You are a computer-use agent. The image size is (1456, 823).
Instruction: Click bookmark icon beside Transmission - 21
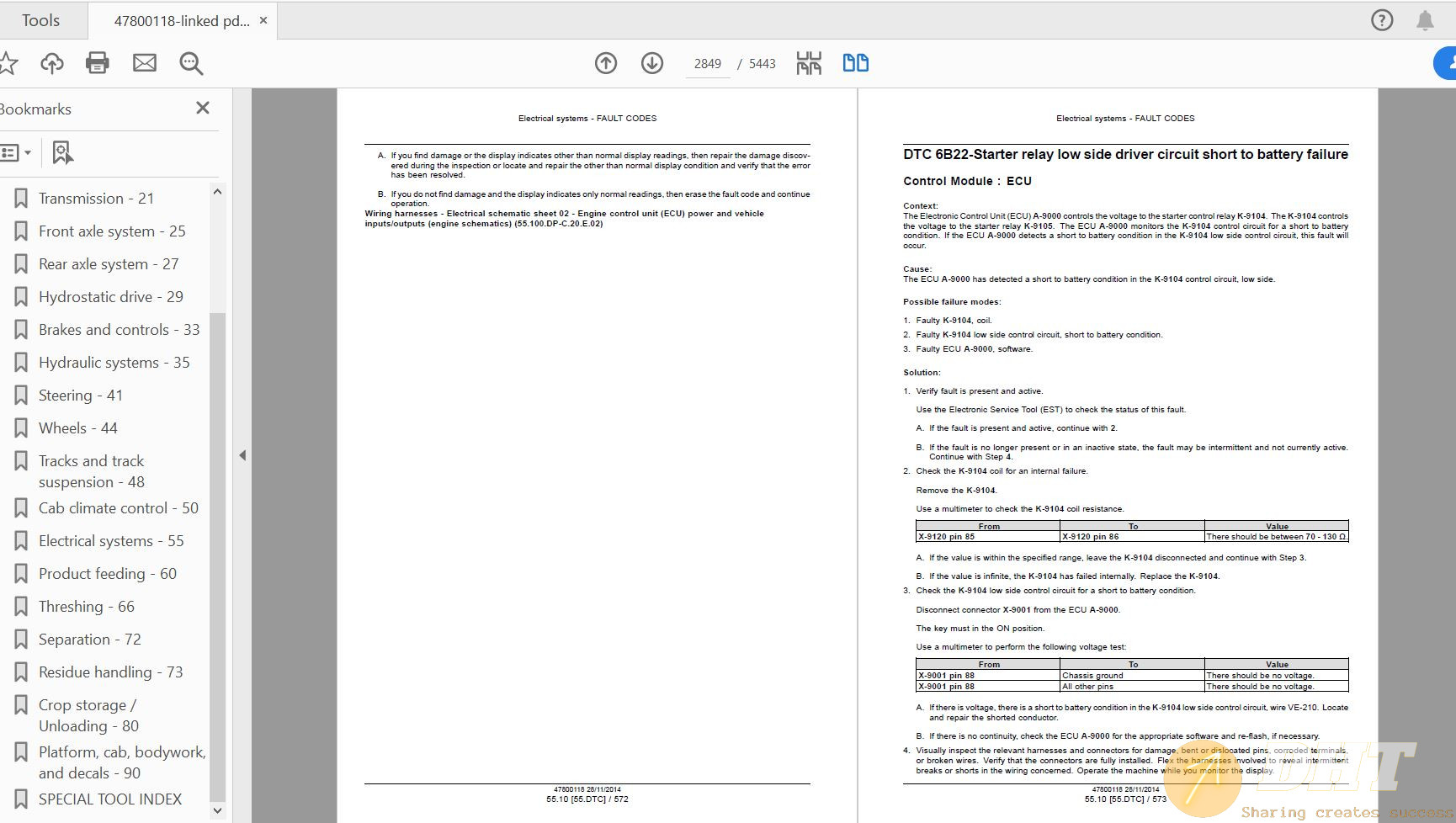pyautogui.click(x=21, y=199)
